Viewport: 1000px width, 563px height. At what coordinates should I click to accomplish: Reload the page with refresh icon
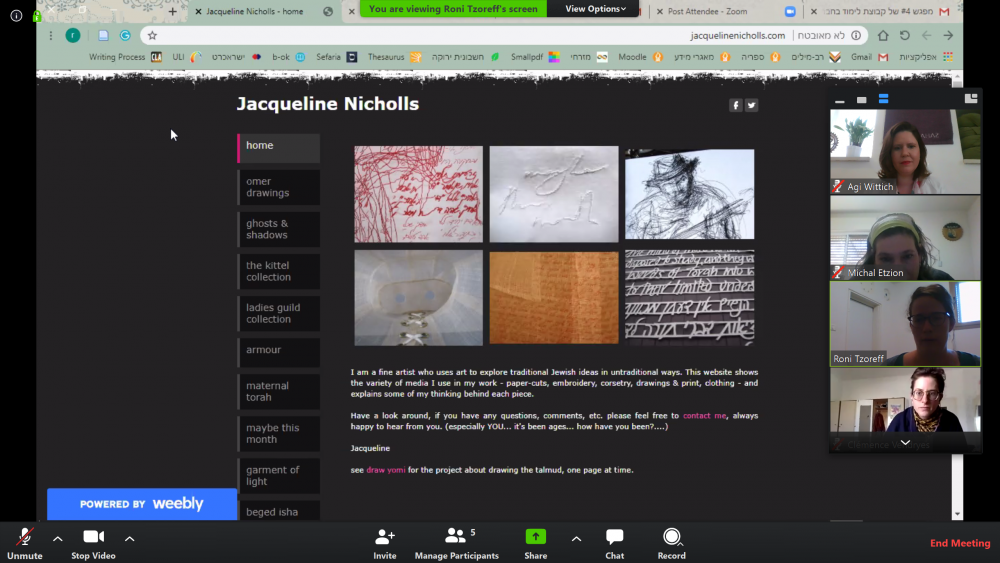[x=904, y=36]
